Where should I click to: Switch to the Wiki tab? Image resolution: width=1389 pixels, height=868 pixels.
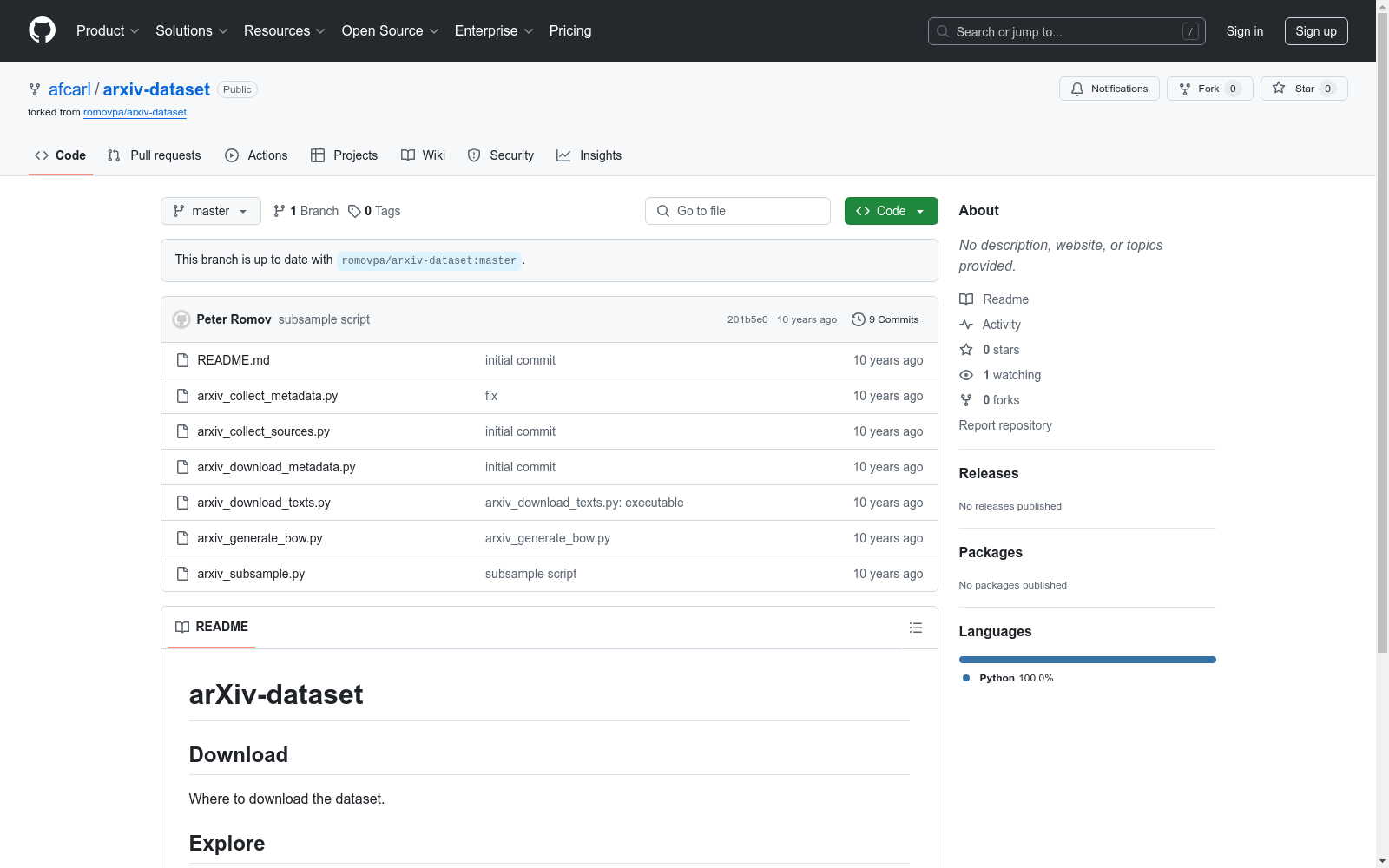pos(424,155)
